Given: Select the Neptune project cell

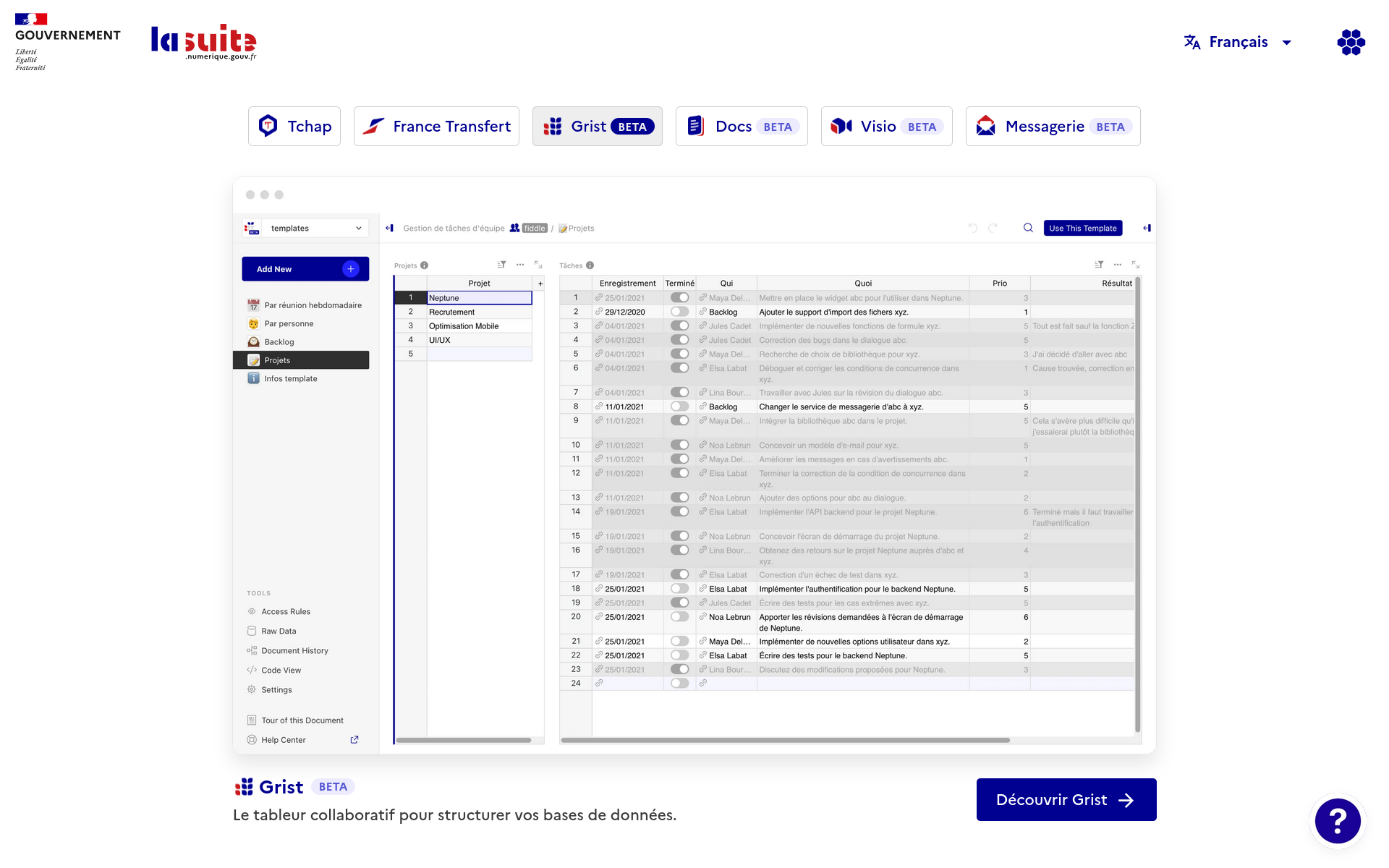Looking at the screenshot, I should (480, 298).
